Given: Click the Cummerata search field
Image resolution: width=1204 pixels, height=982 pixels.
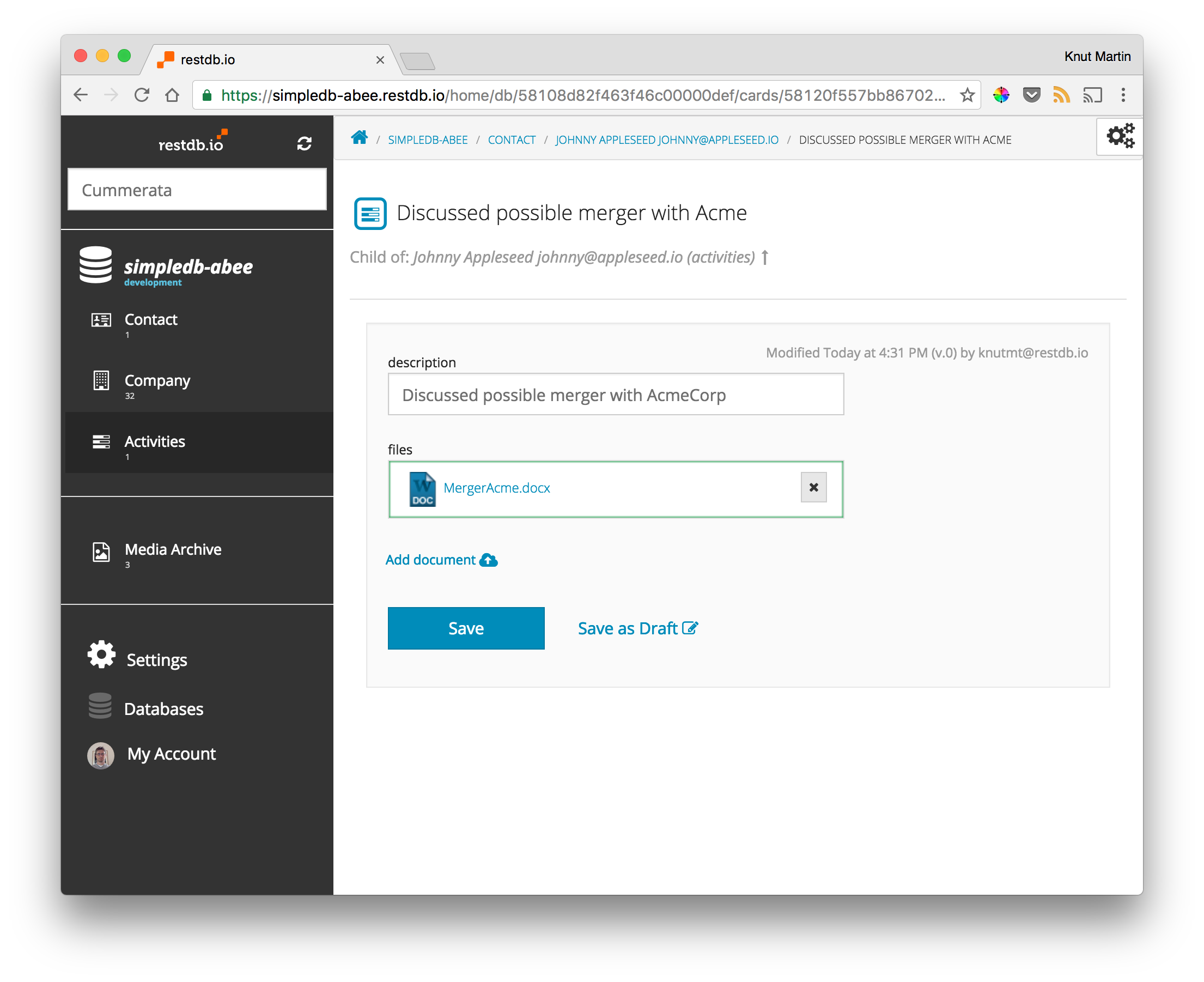Looking at the screenshot, I should (x=197, y=190).
